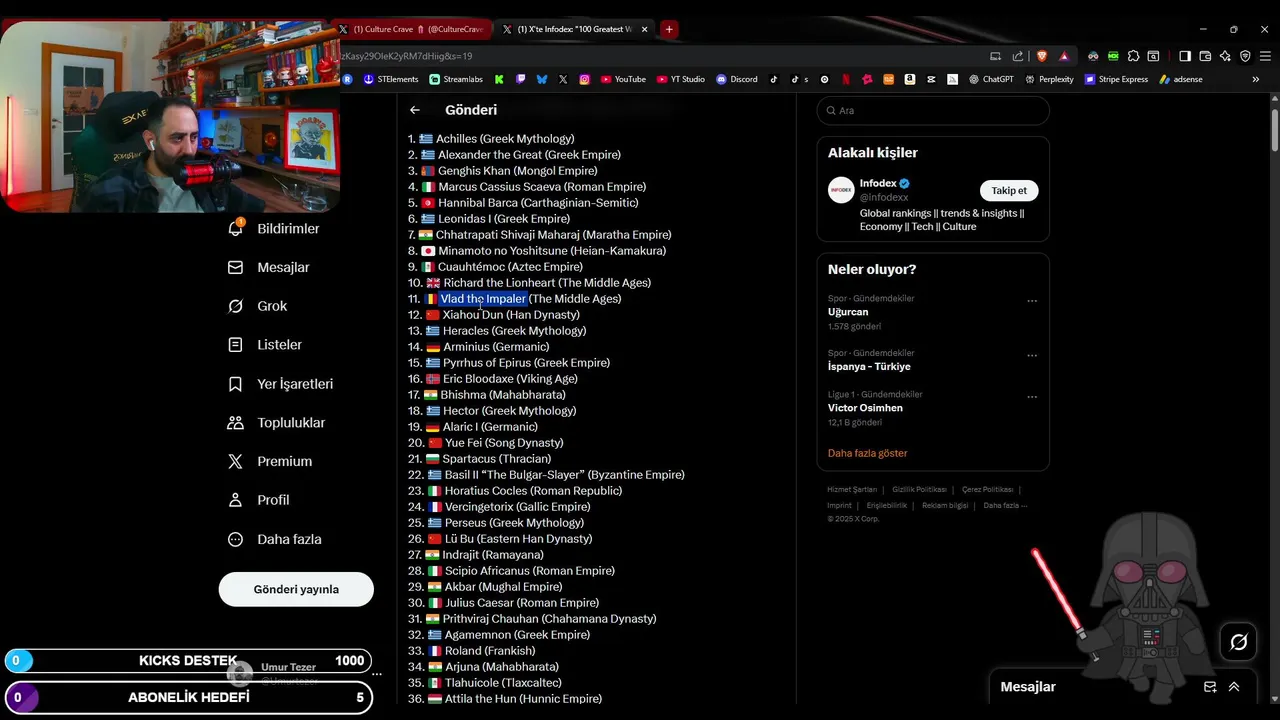The image size is (1280, 720).
Task: Open more options for Uğurcan trend
Action: click(x=1032, y=301)
